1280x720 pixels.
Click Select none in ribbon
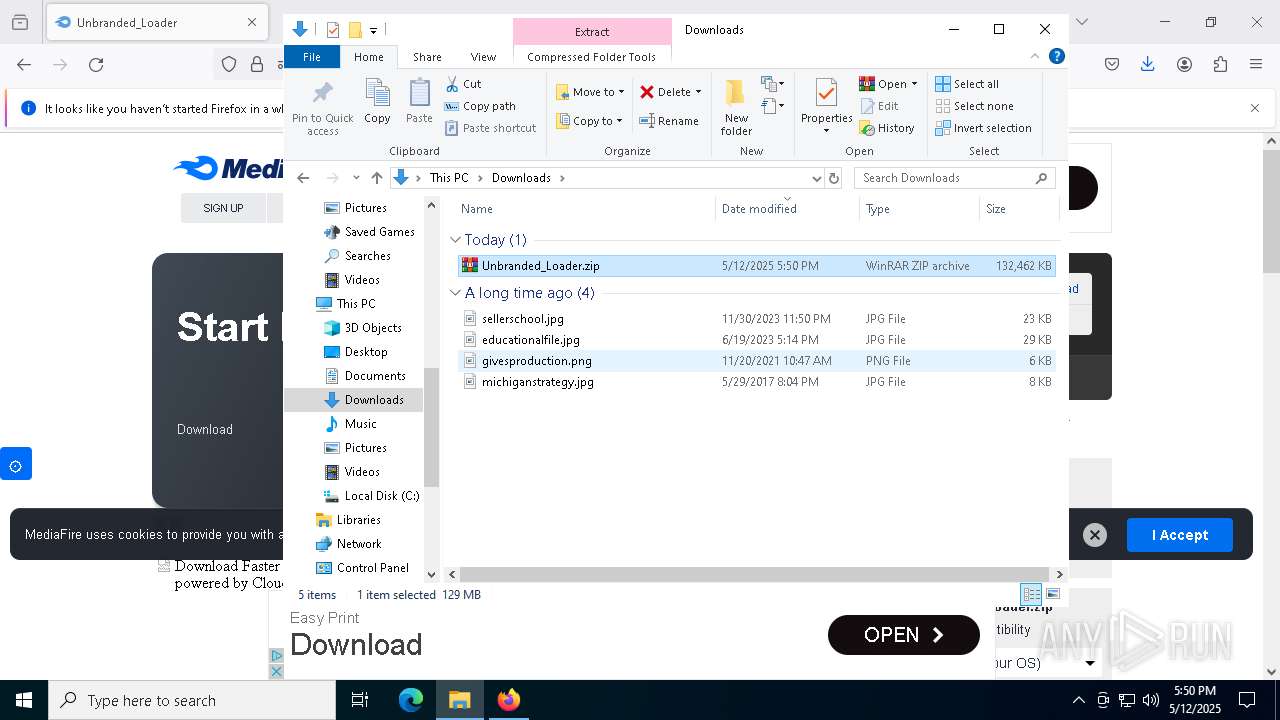pos(975,106)
